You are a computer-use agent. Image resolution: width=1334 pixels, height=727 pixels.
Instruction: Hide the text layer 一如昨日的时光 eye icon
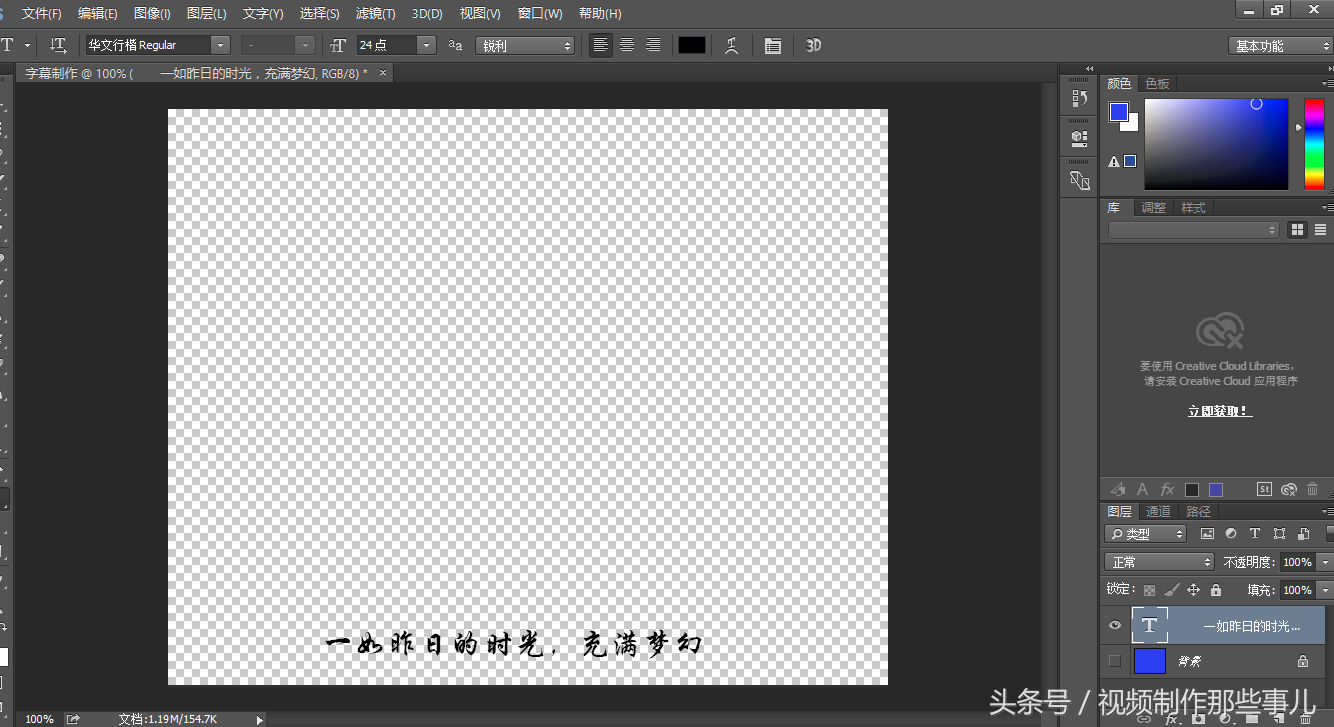(1114, 626)
